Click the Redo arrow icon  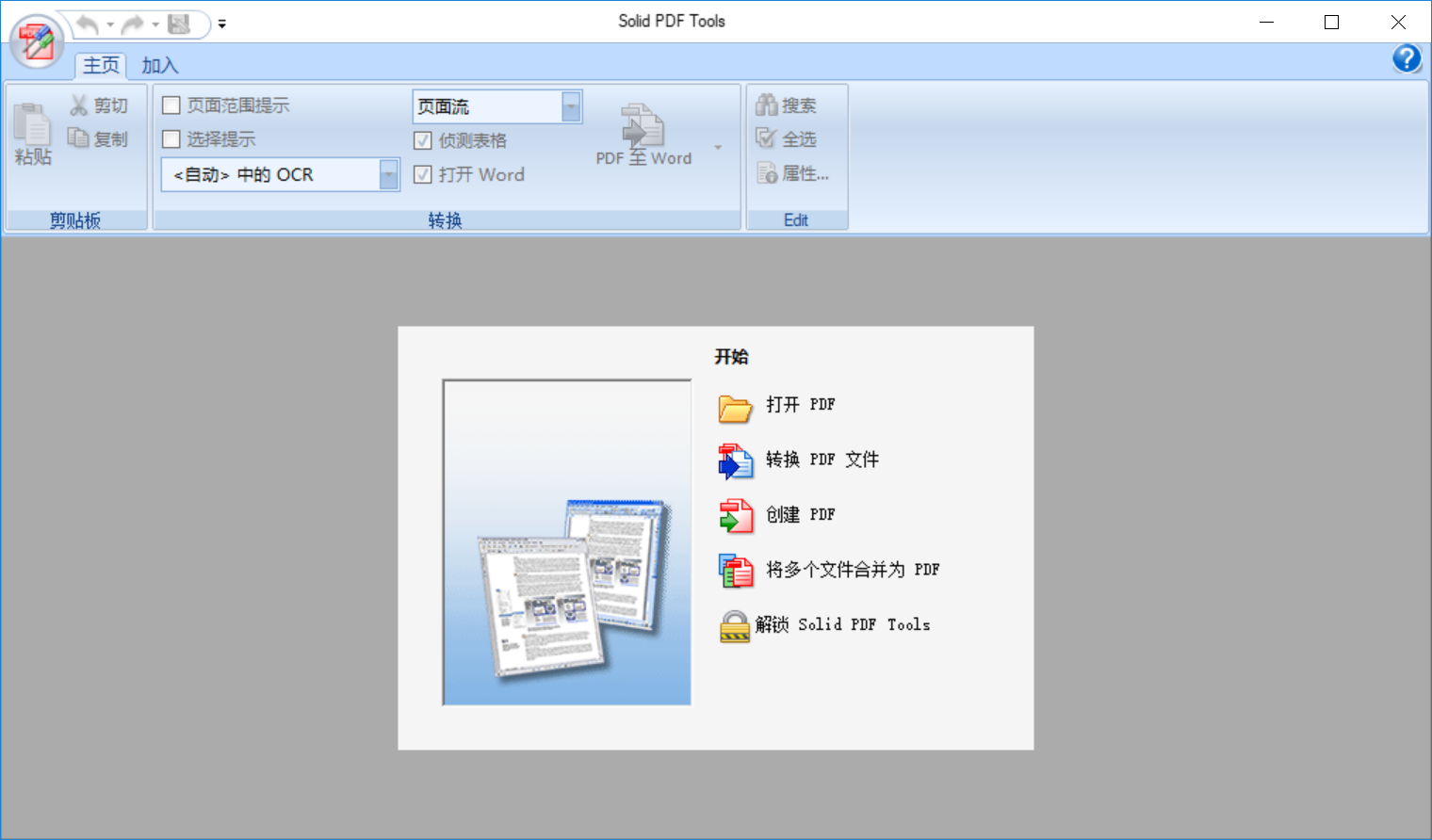tap(133, 24)
